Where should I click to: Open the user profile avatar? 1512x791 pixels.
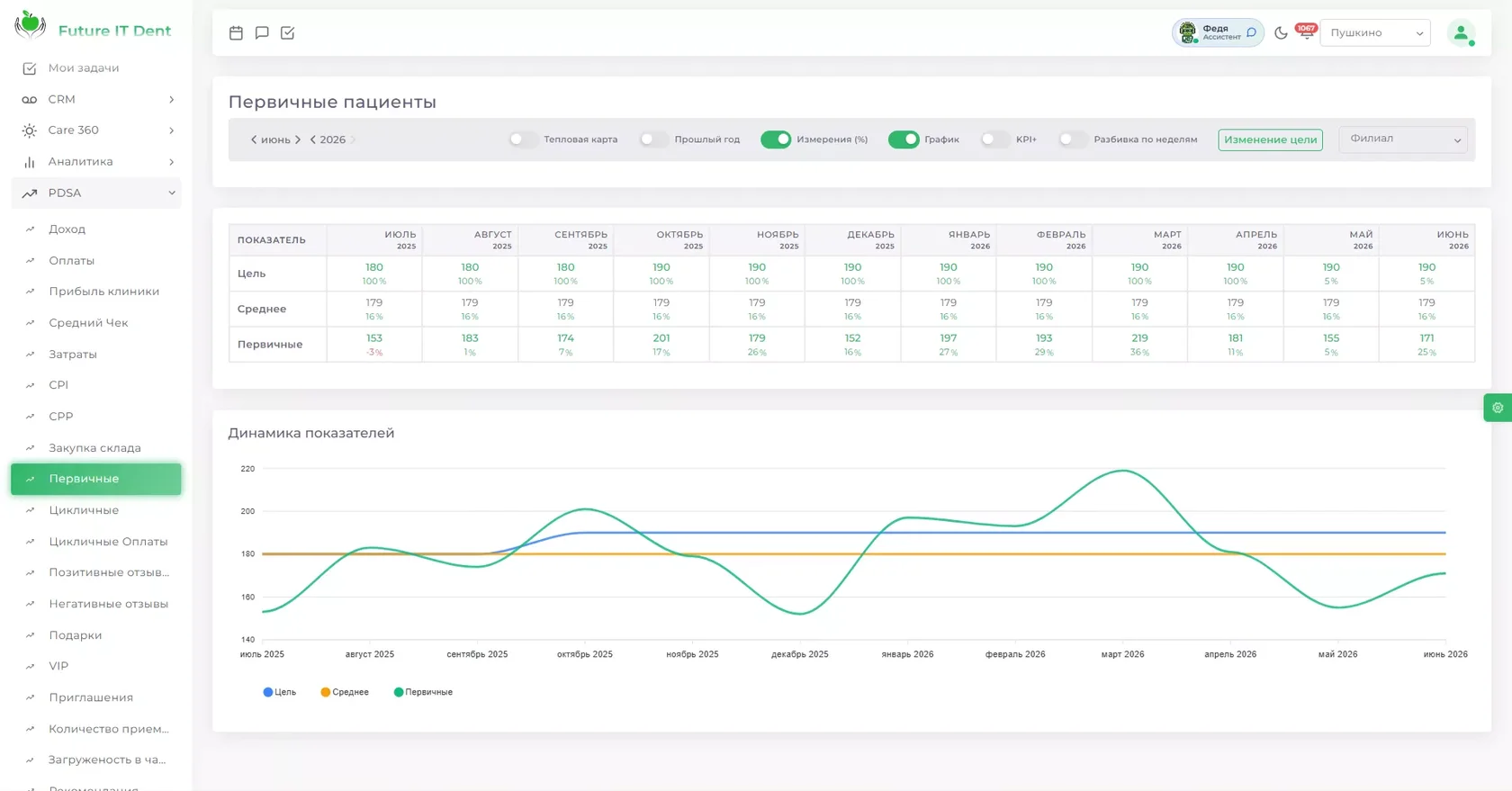(x=1461, y=33)
